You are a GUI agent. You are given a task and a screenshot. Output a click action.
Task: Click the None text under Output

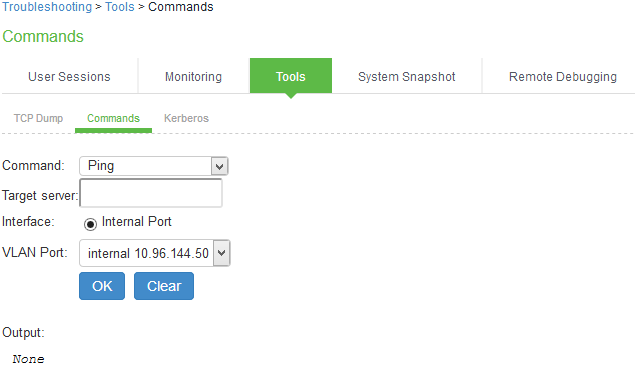coord(28,359)
